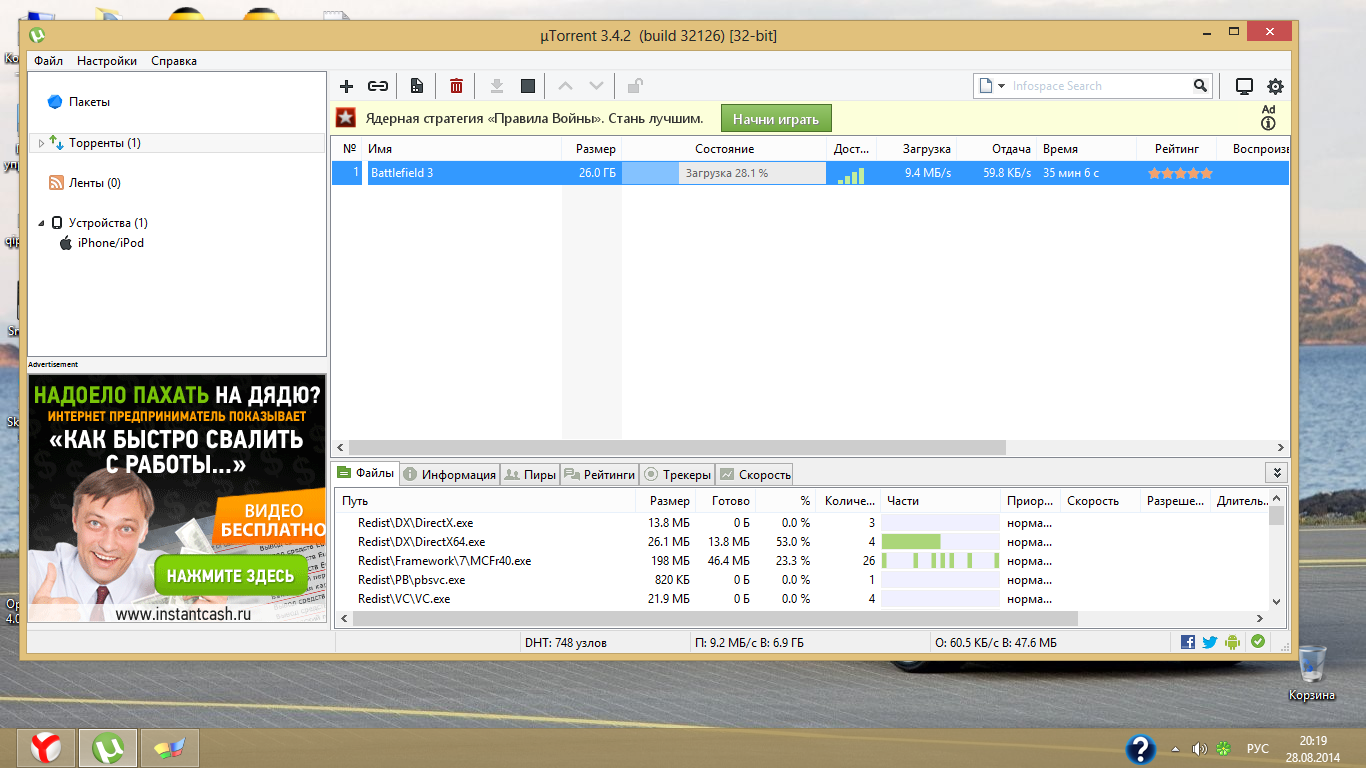Click the Create New Torrent icon

pos(417,86)
